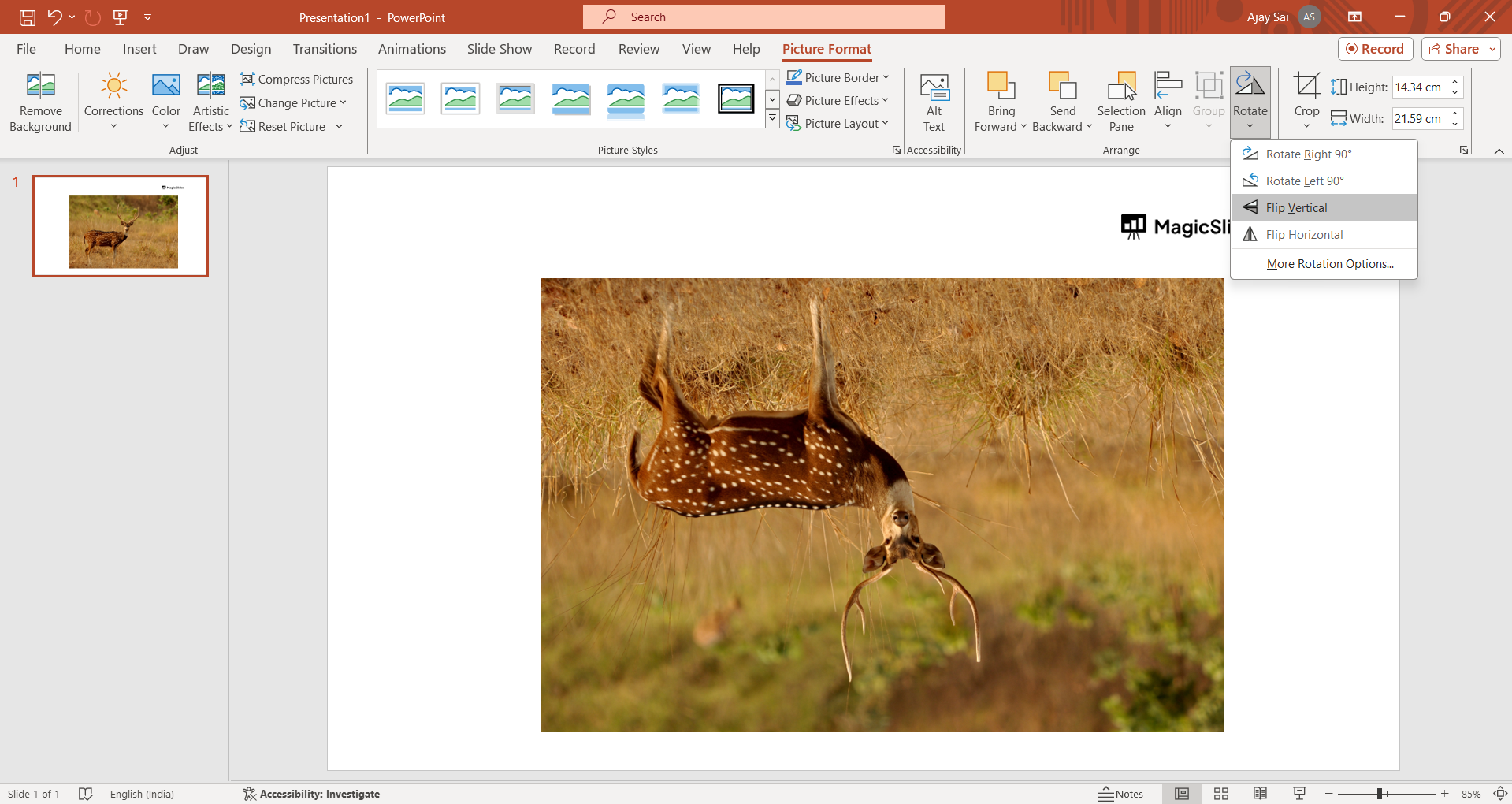The height and width of the screenshot is (804, 1512).
Task: Open Reading View from the status bar
Action: [x=1260, y=794]
